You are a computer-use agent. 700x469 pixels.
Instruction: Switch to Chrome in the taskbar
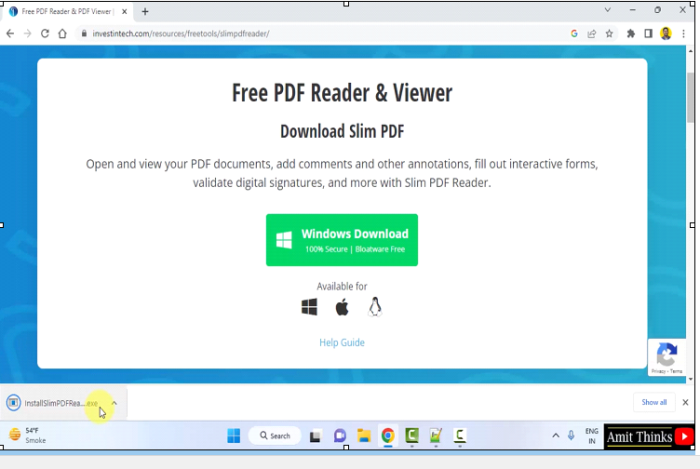point(388,436)
